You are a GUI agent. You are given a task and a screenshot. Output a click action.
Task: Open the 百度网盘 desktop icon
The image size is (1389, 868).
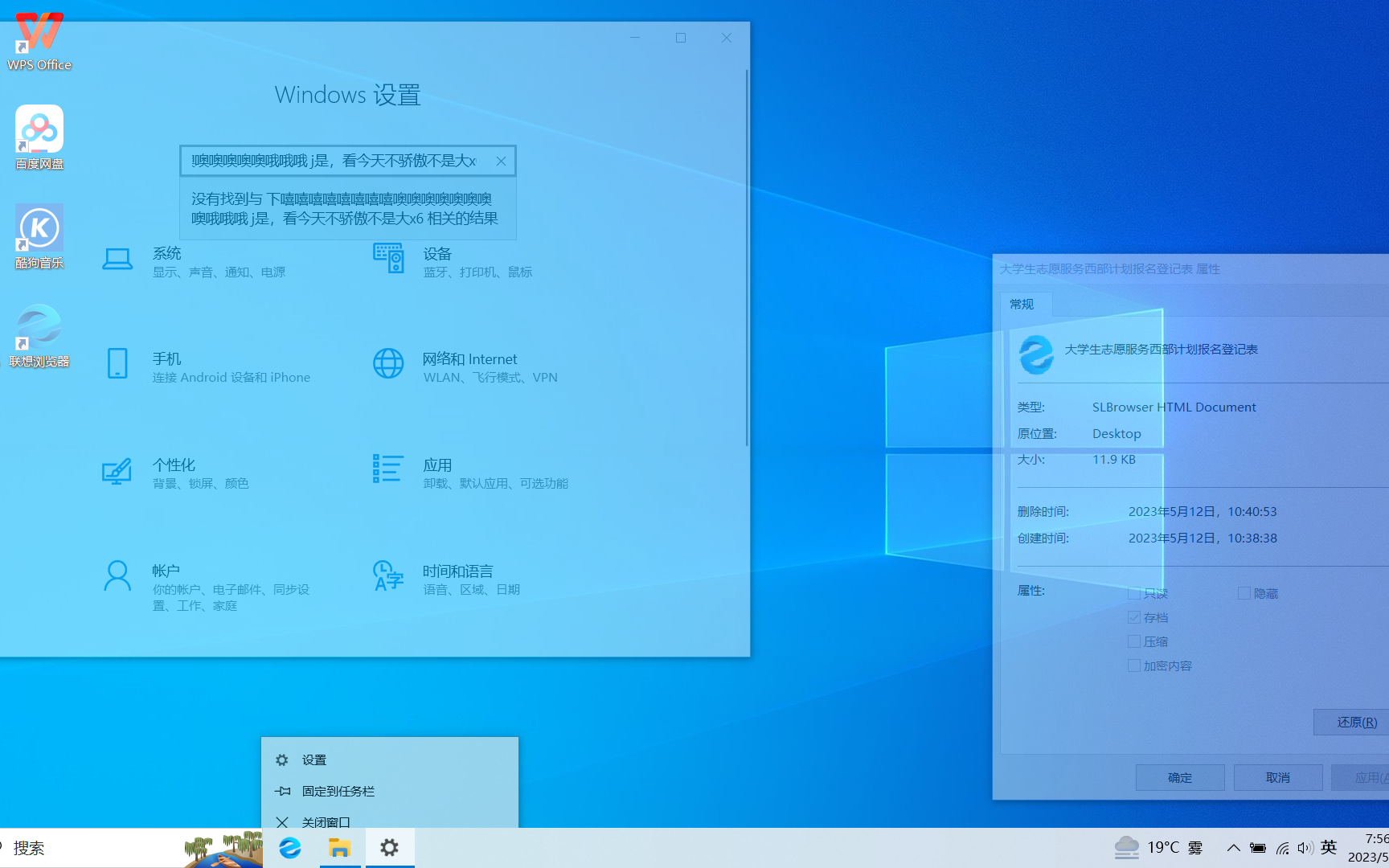point(39,137)
